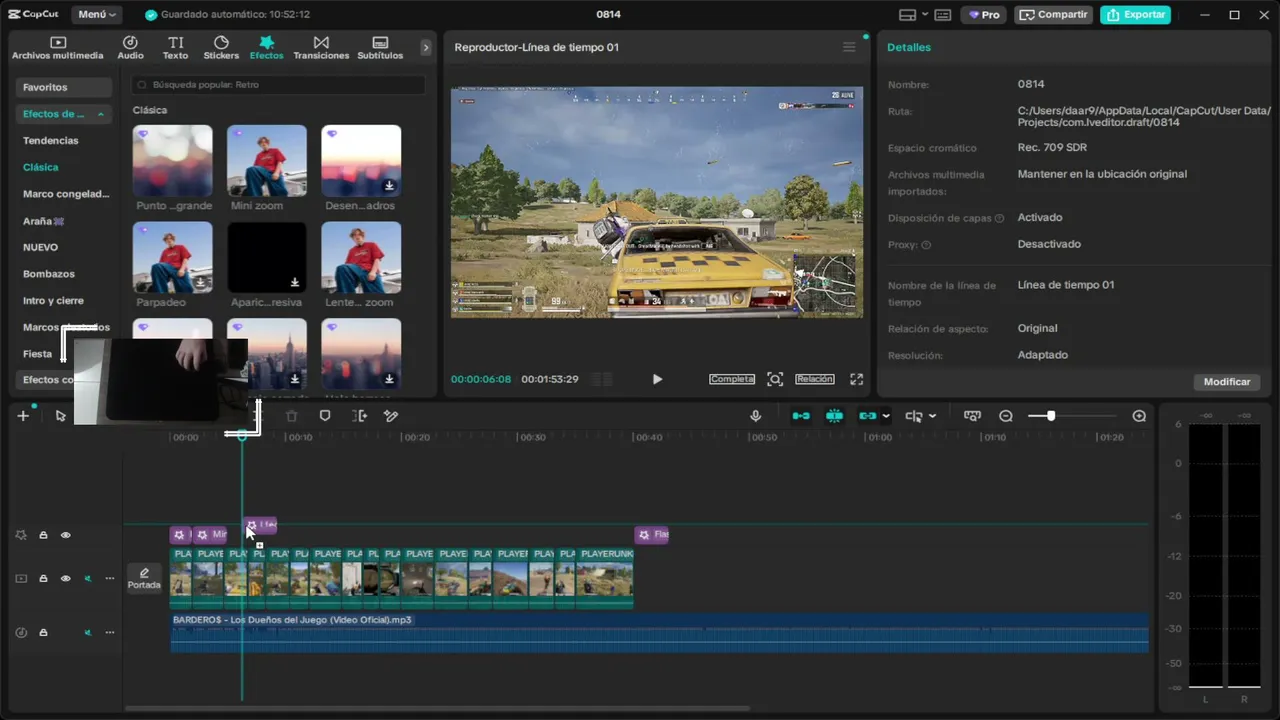Image resolution: width=1280 pixels, height=720 pixels.
Task: Choose the NUEVO effects category
Action: coord(41,247)
